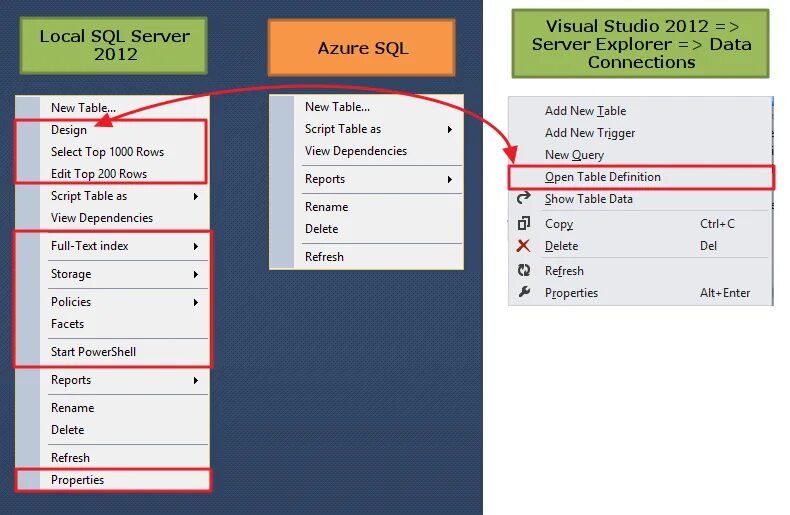Select Delete label in Visual Studio menu
This screenshot has width=790, height=515.
561,246
